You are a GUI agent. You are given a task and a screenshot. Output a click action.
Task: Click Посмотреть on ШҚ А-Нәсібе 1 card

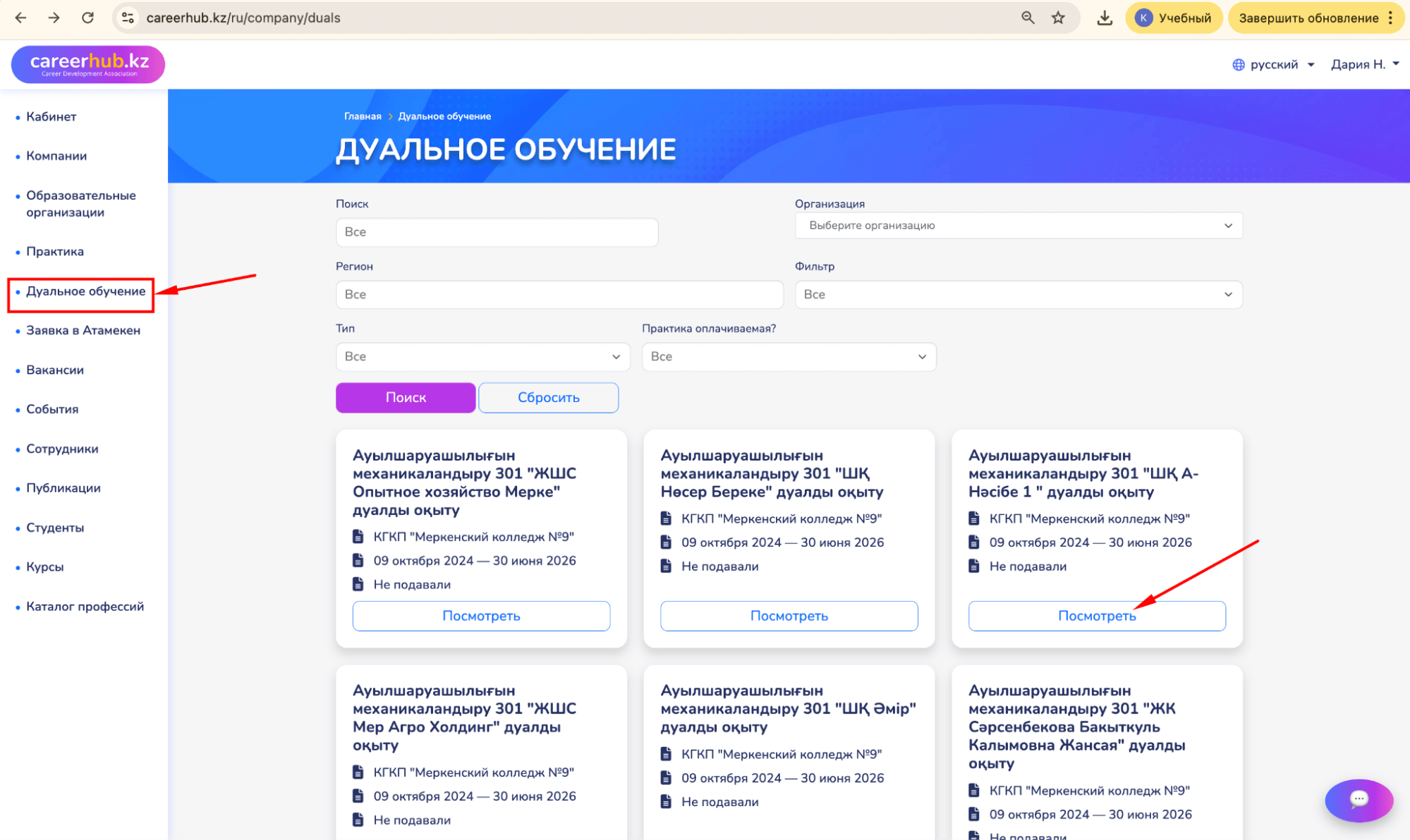tap(1096, 616)
